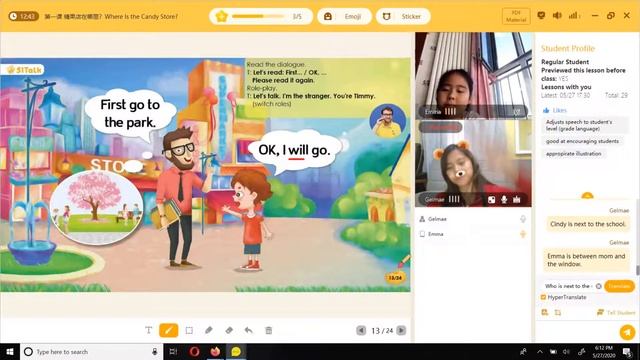Image resolution: width=640 pixels, height=360 pixels.
Task: Click chat message 'Cindy is next to the school.'
Action: coord(588,224)
